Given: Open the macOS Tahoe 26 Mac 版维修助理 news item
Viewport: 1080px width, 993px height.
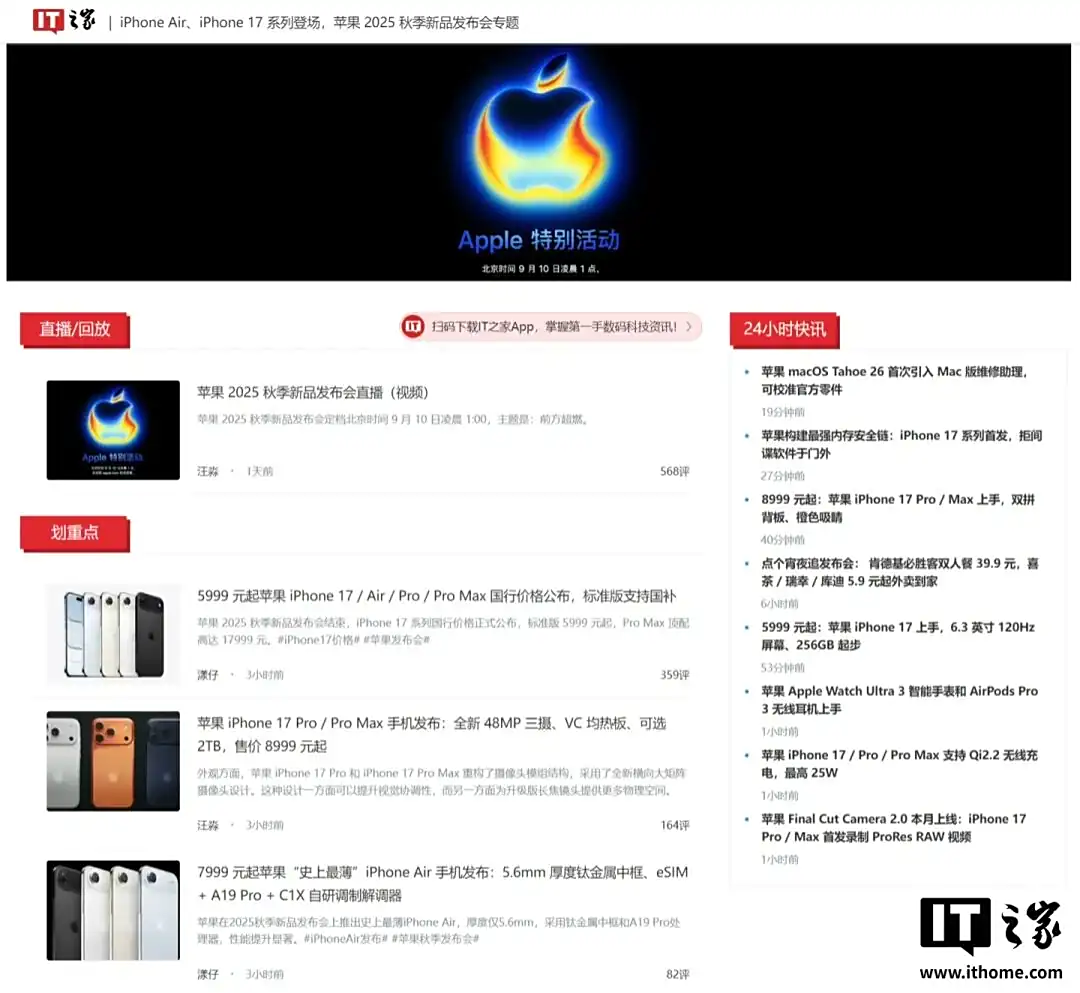Looking at the screenshot, I should tap(893, 380).
